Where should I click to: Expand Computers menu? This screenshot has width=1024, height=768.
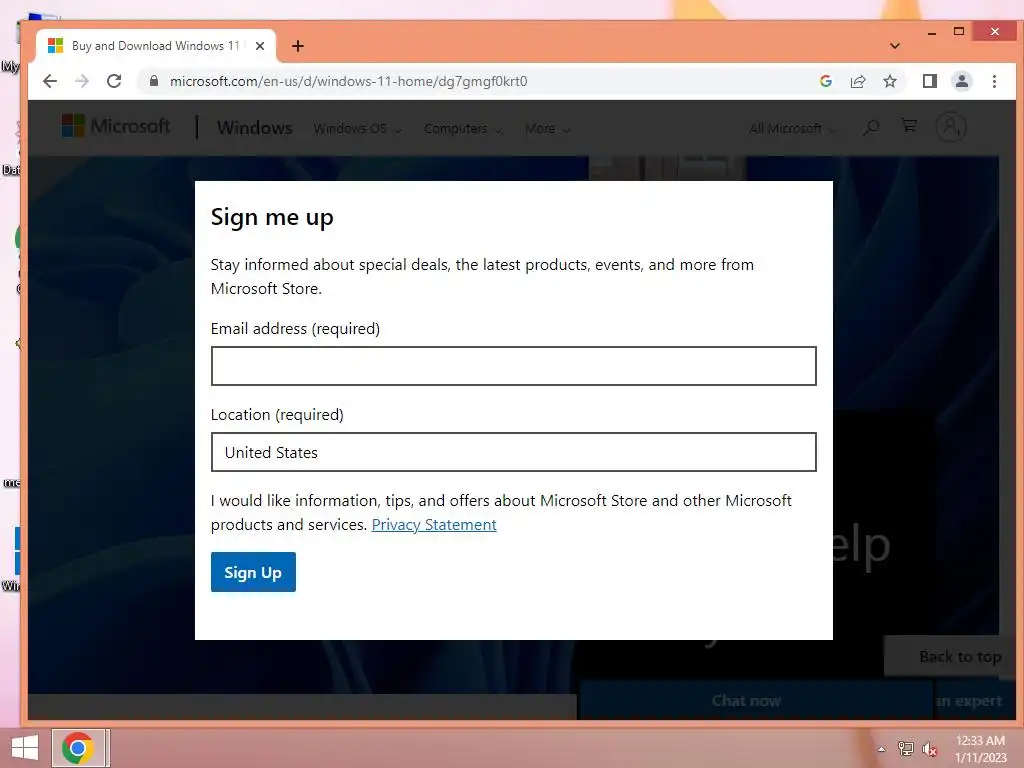463,129
